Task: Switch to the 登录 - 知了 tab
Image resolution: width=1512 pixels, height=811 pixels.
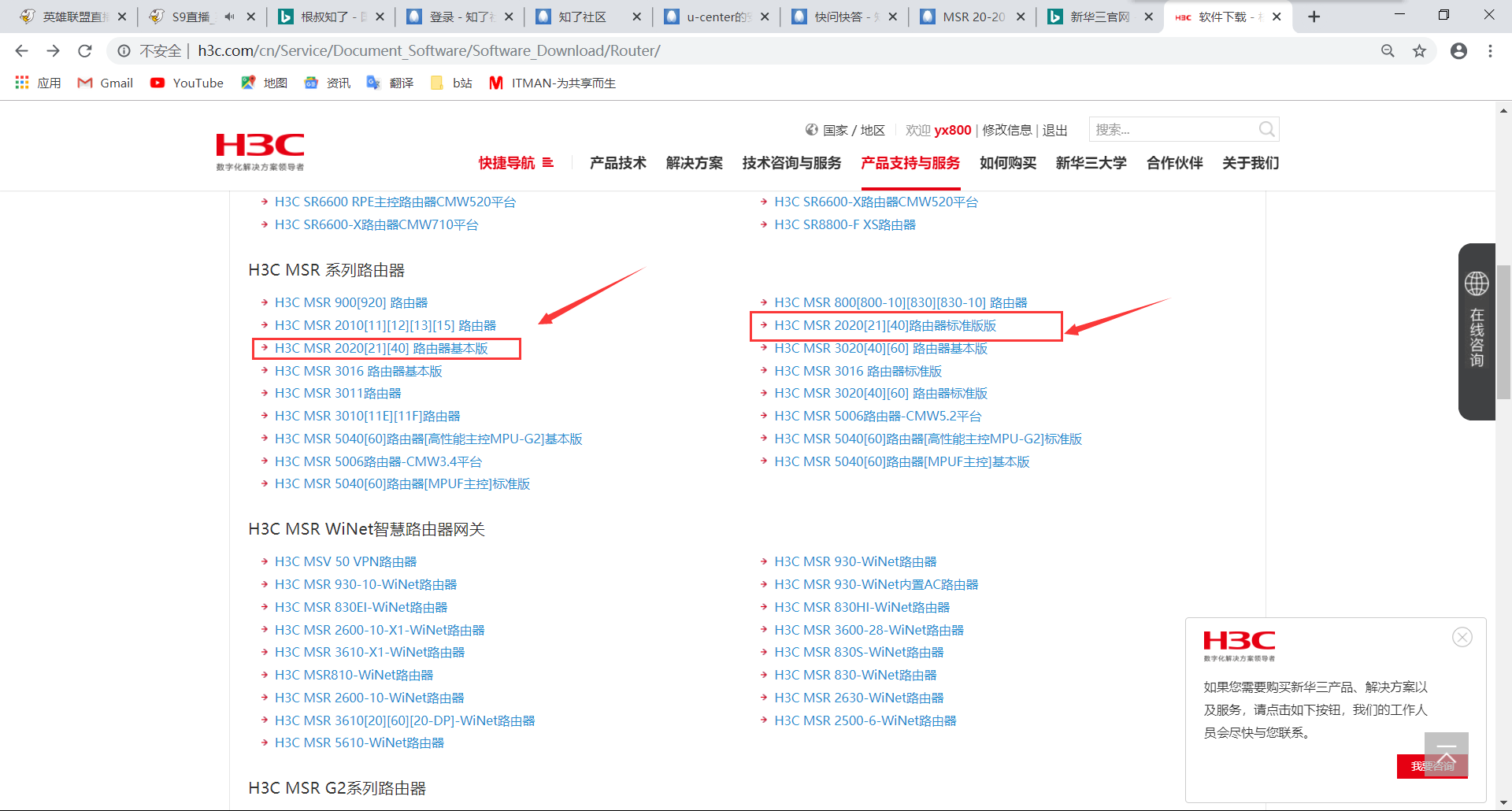Action: [458, 17]
